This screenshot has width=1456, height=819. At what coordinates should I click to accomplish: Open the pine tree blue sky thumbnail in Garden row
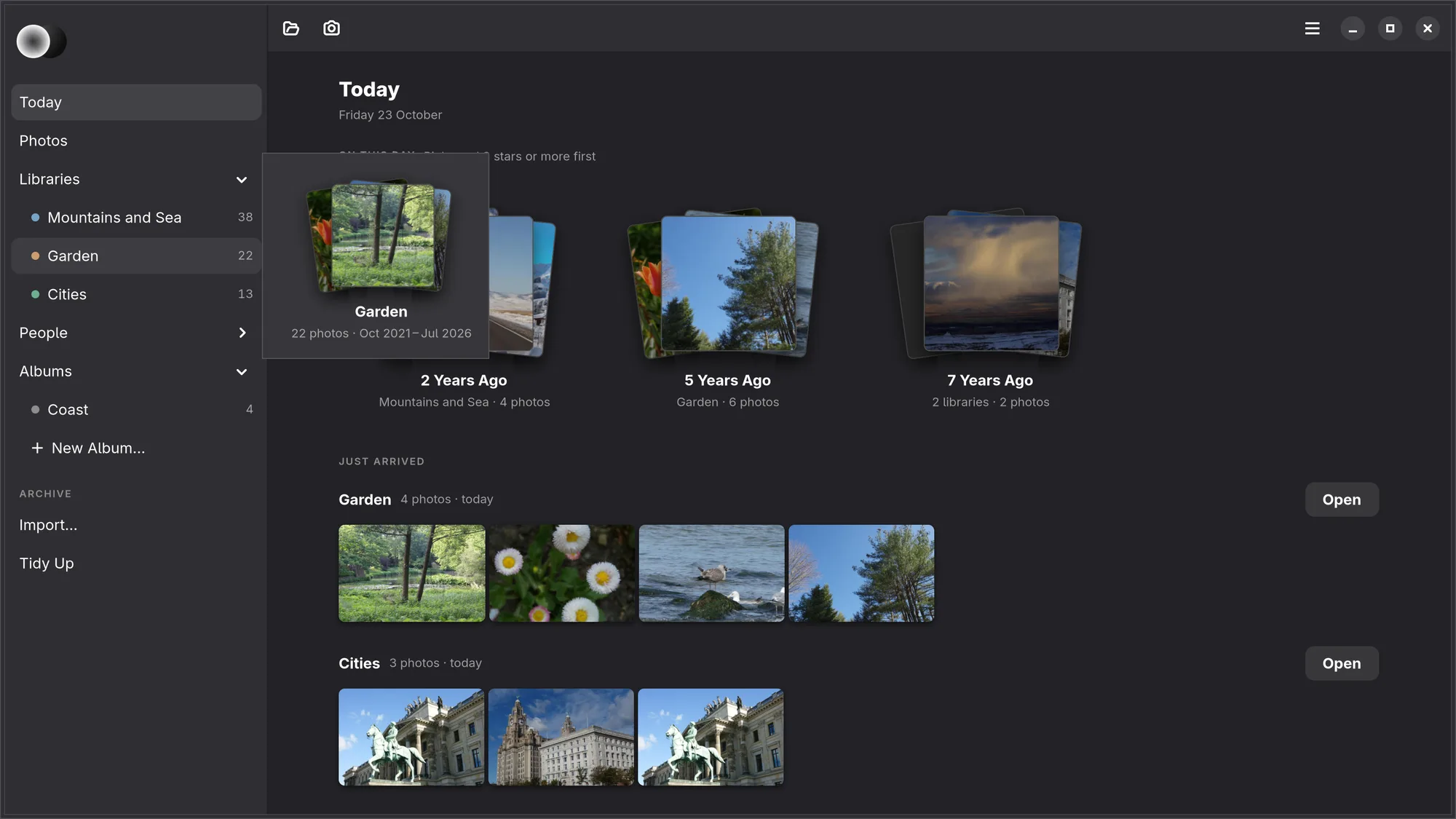pyautogui.click(x=861, y=573)
